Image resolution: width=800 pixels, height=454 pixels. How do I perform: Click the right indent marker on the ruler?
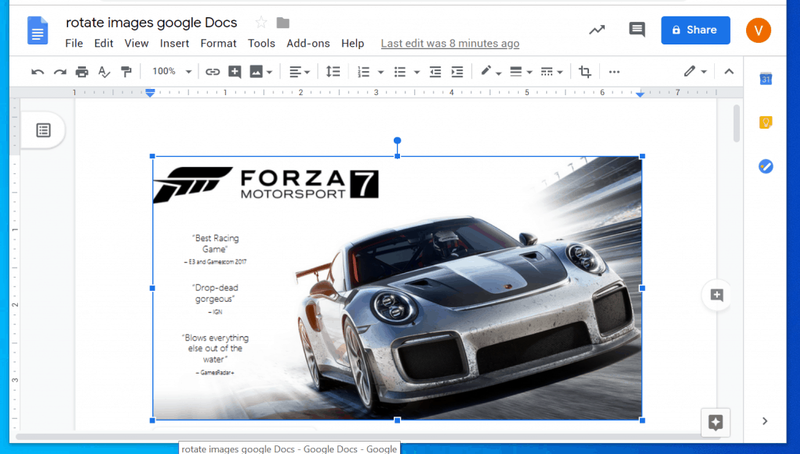tap(640, 94)
